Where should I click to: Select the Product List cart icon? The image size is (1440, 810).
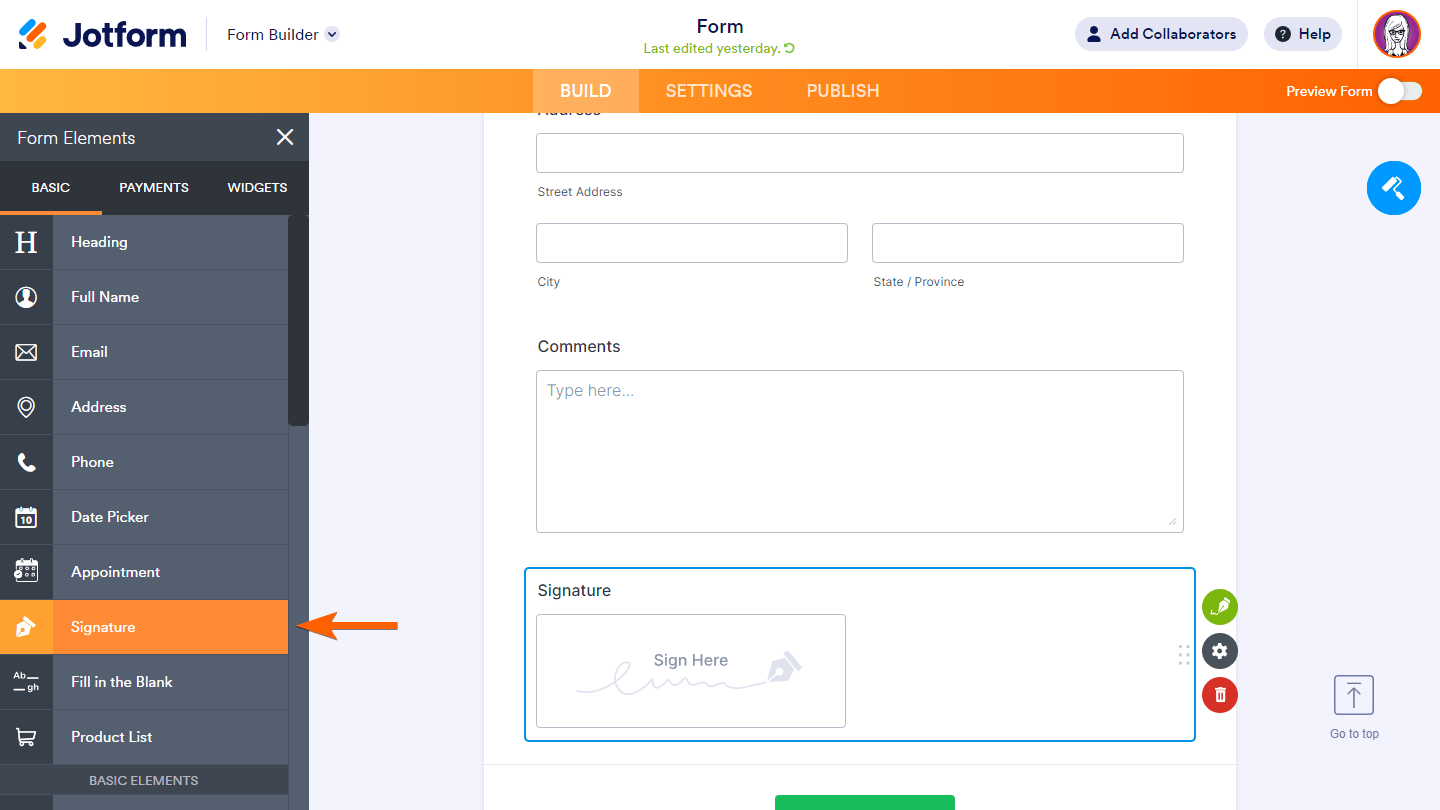(x=26, y=737)
